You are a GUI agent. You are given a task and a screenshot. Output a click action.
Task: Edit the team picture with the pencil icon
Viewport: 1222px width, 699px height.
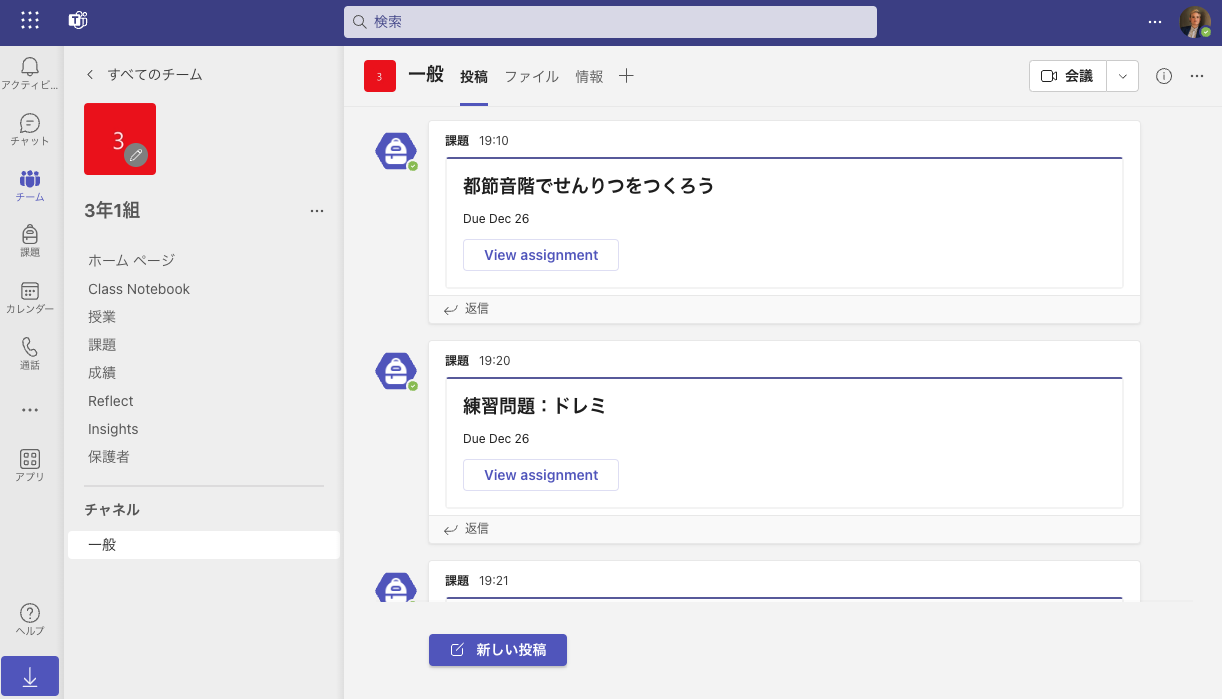pyautogui.click(x=135, y=157)
